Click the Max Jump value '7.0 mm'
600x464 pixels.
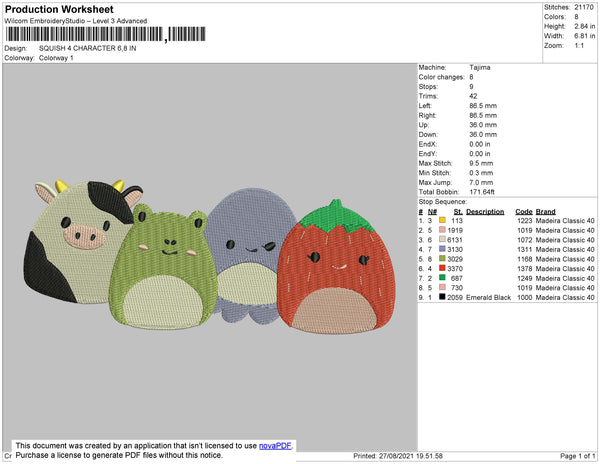pyautogui.click(x=481, y=182)
